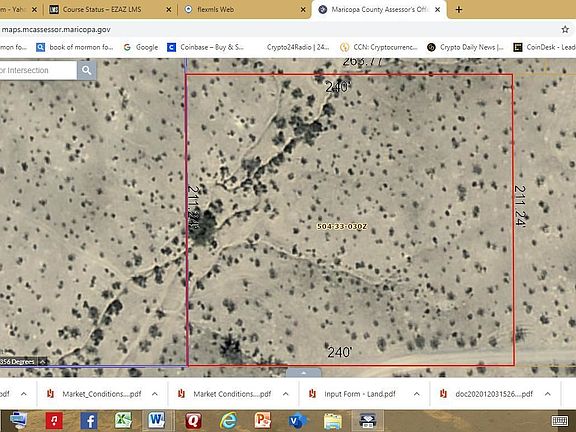Screen dimensions: 576x432
Task: Click the top 240' dimension label
Action: [338, 87]
